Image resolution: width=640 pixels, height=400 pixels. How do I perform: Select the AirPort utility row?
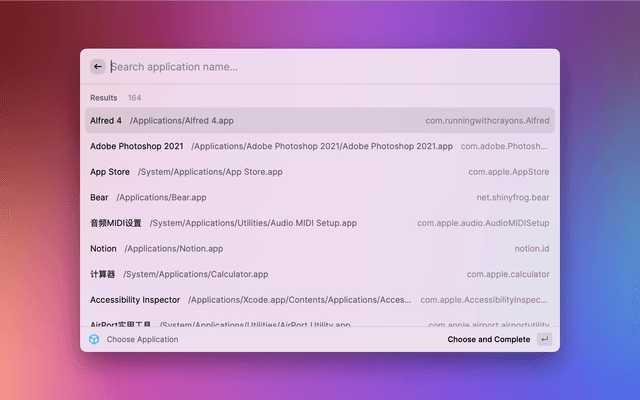pyautogui.click(x=121, y=323)
